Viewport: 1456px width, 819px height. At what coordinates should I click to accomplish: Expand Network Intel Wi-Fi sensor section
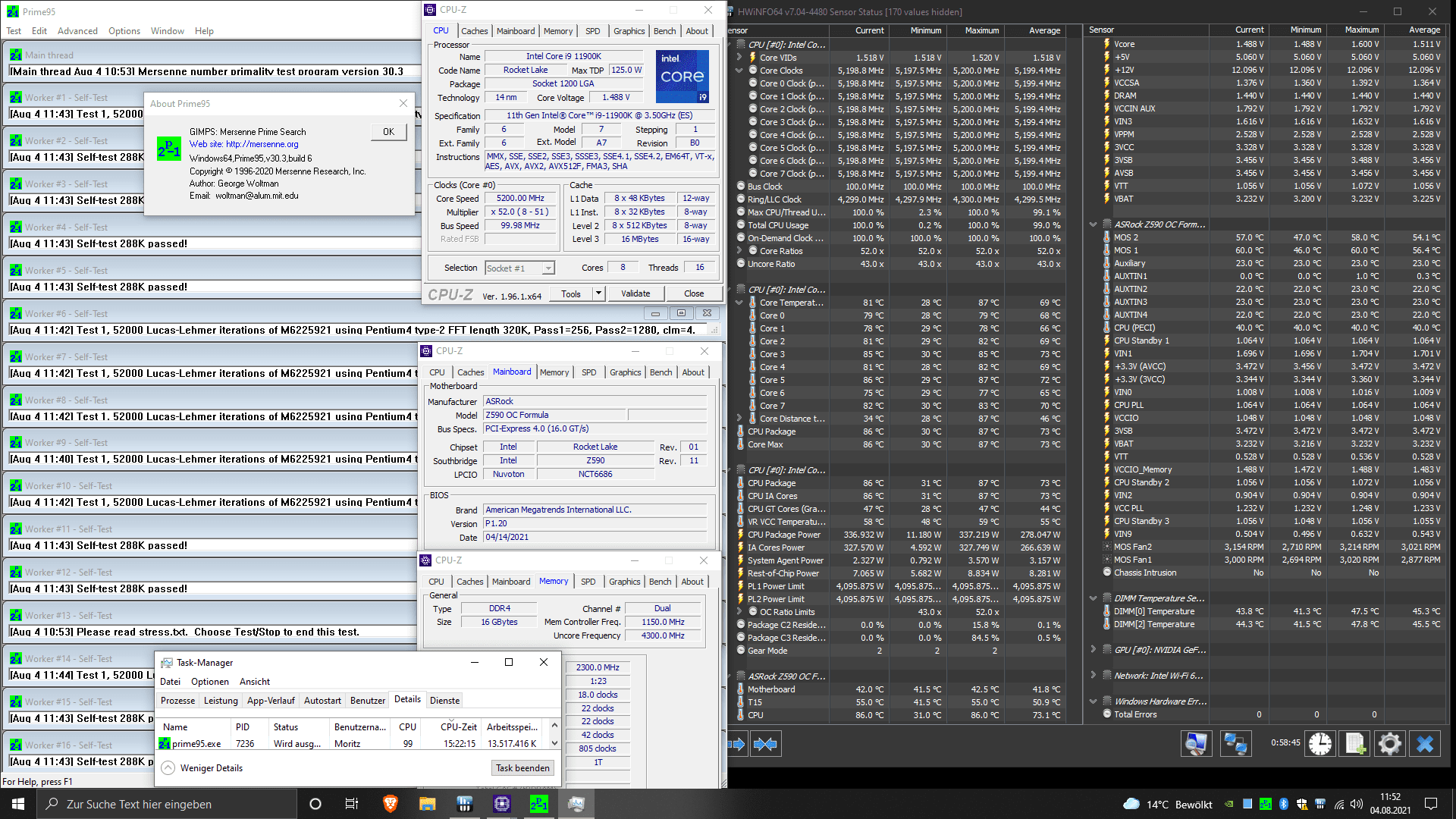[1093, 676]
